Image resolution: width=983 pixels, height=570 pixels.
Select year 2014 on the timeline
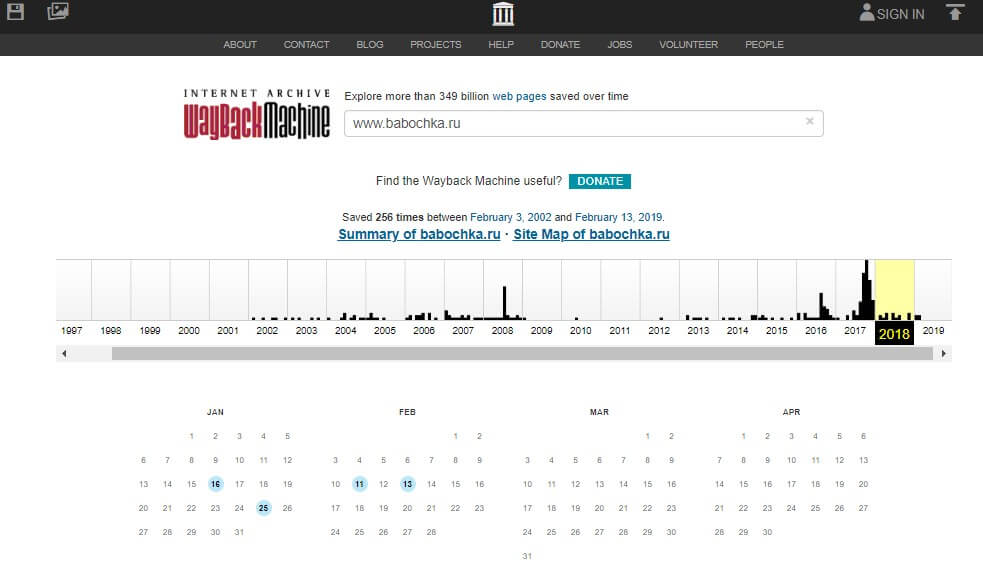(x=737, y=330)
